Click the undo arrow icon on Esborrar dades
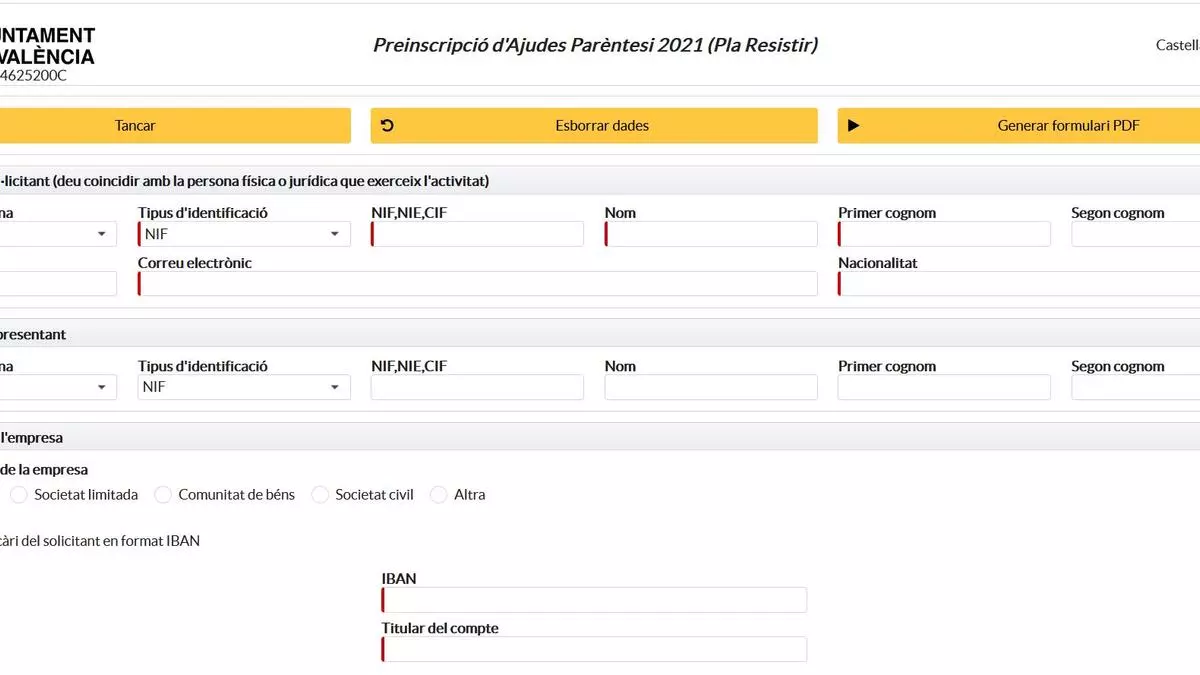 tap(387, 126)
